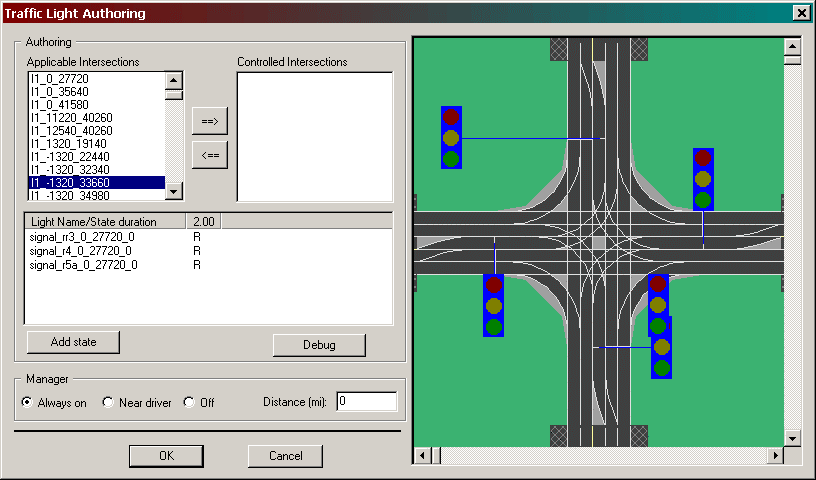Click the lower-left traffic light icon
Screen dimensions: 816x480
click(x=493, y=305)
